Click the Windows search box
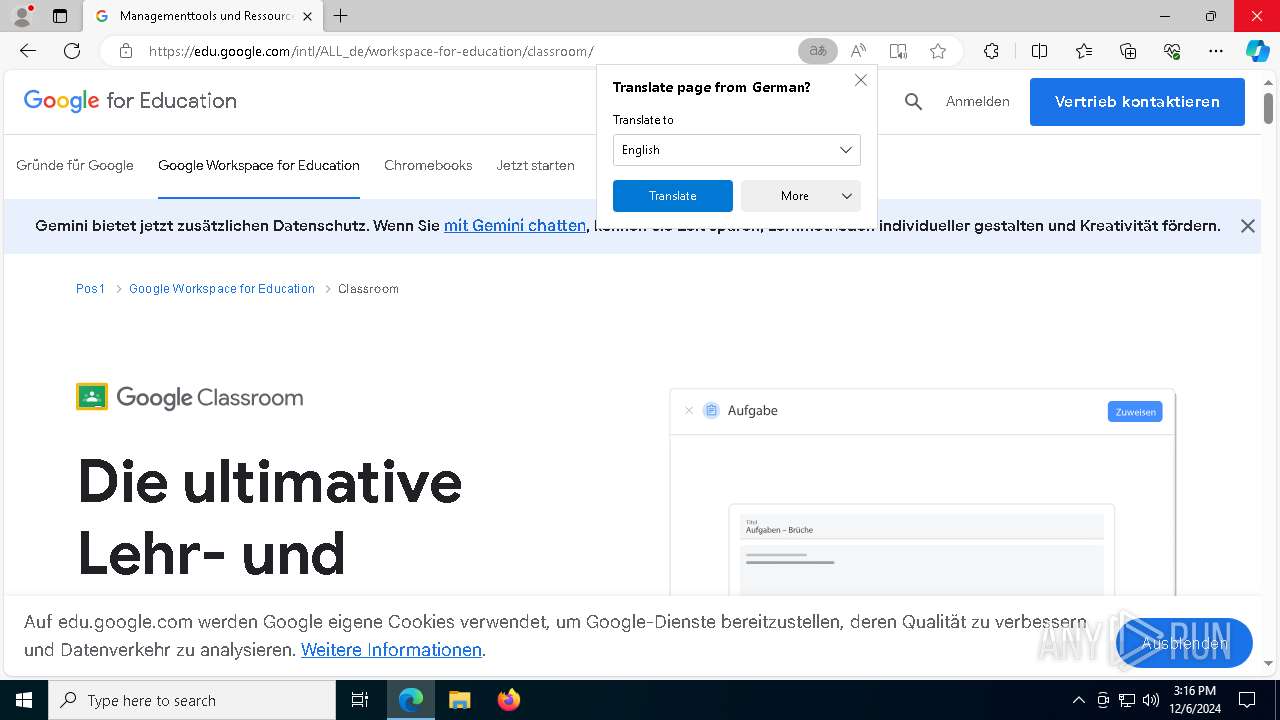Screen dimensions: 1280x720 click(192, 700)
